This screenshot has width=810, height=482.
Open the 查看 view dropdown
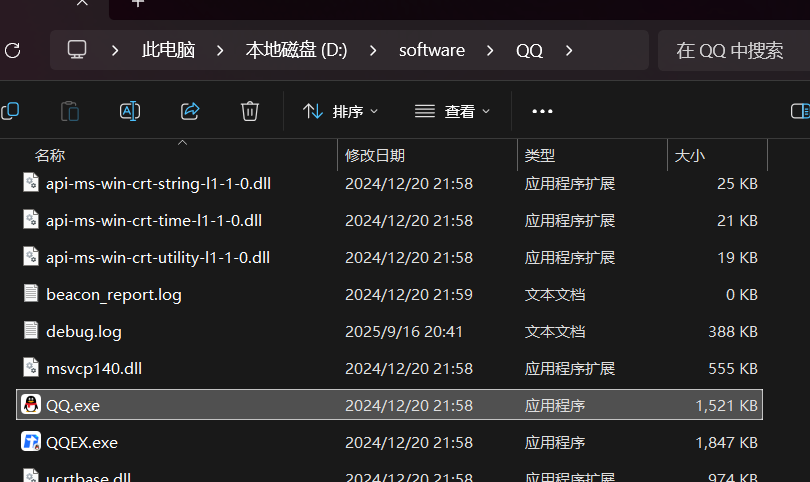click(x=452, y=111)
